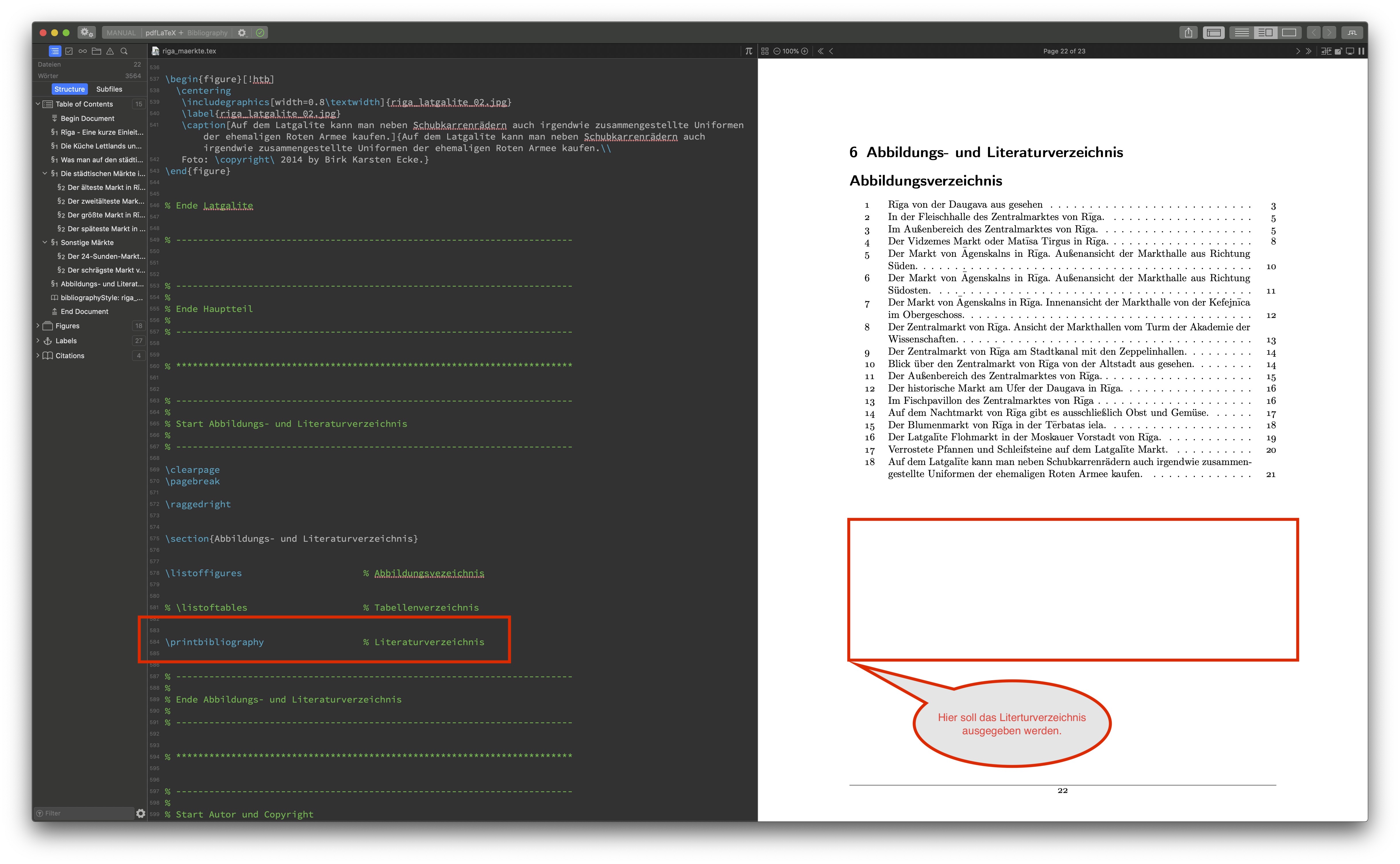Select Der späteste Markt subsection
This screenshot has height=864, width=1400.
coord(101,229)
